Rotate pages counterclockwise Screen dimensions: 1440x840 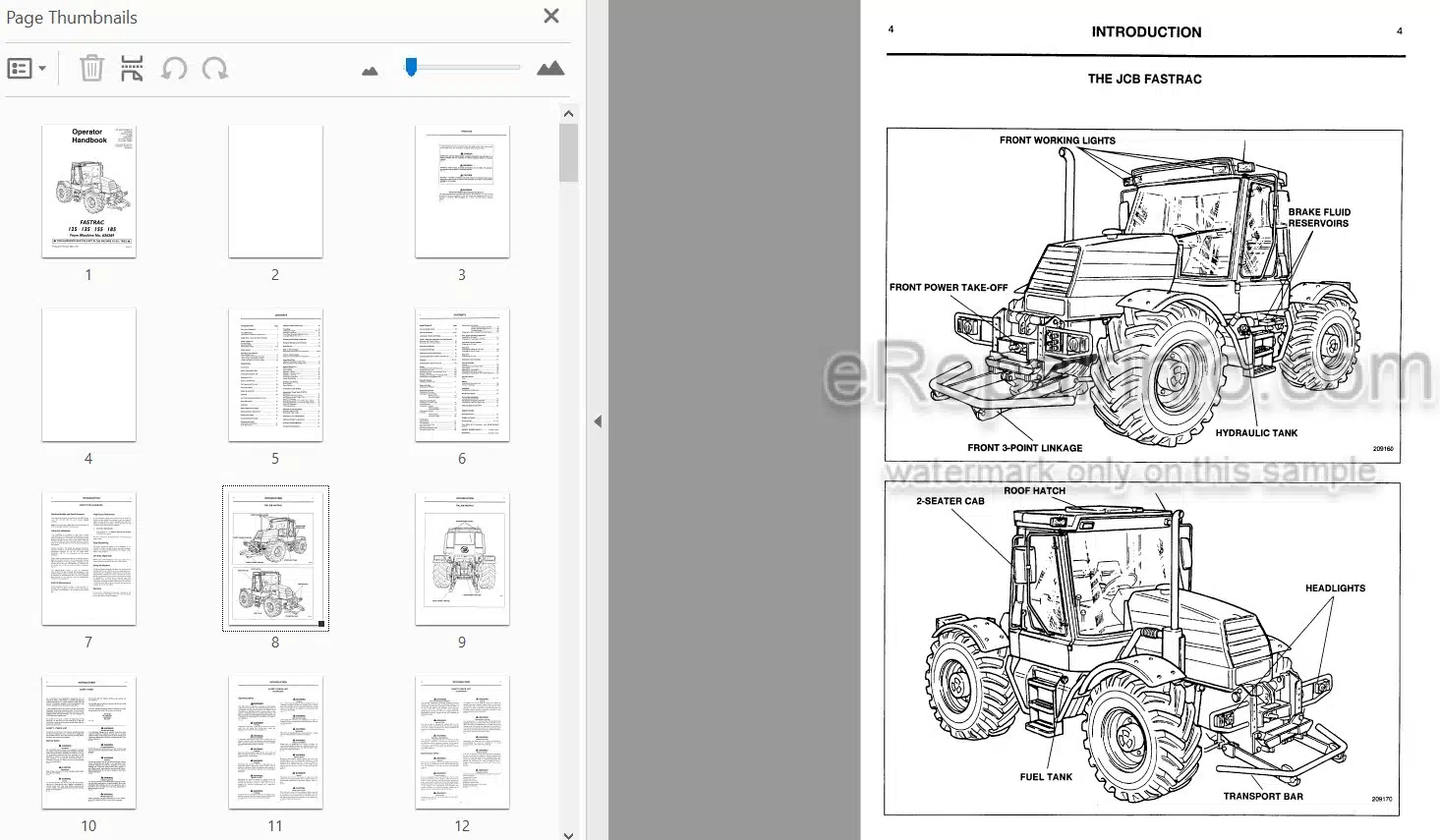click(x=174, y=69)
